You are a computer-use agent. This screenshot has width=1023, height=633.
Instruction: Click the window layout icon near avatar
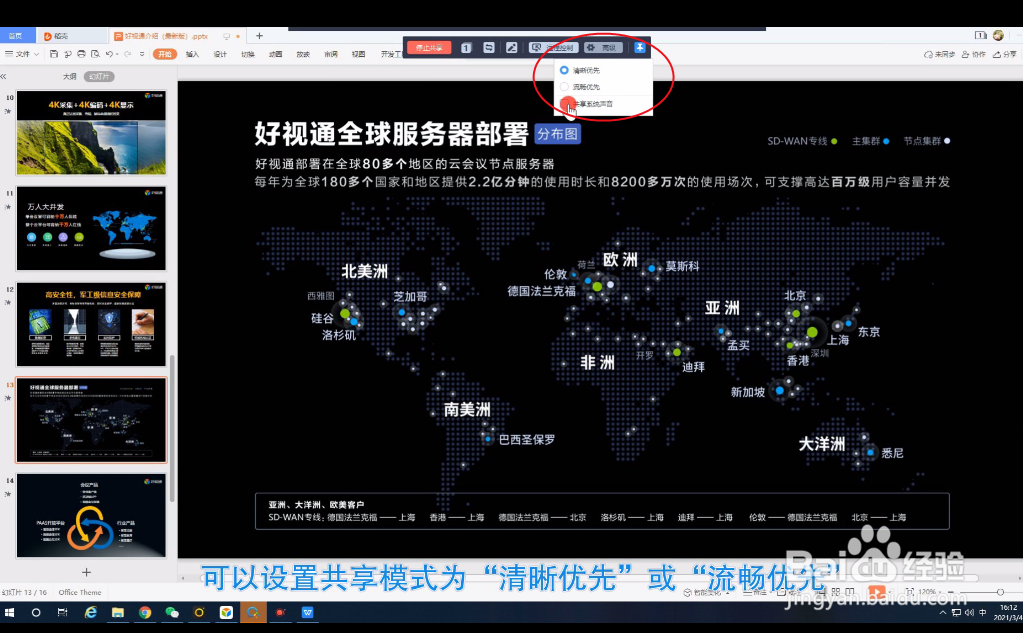tap(981, 35)
